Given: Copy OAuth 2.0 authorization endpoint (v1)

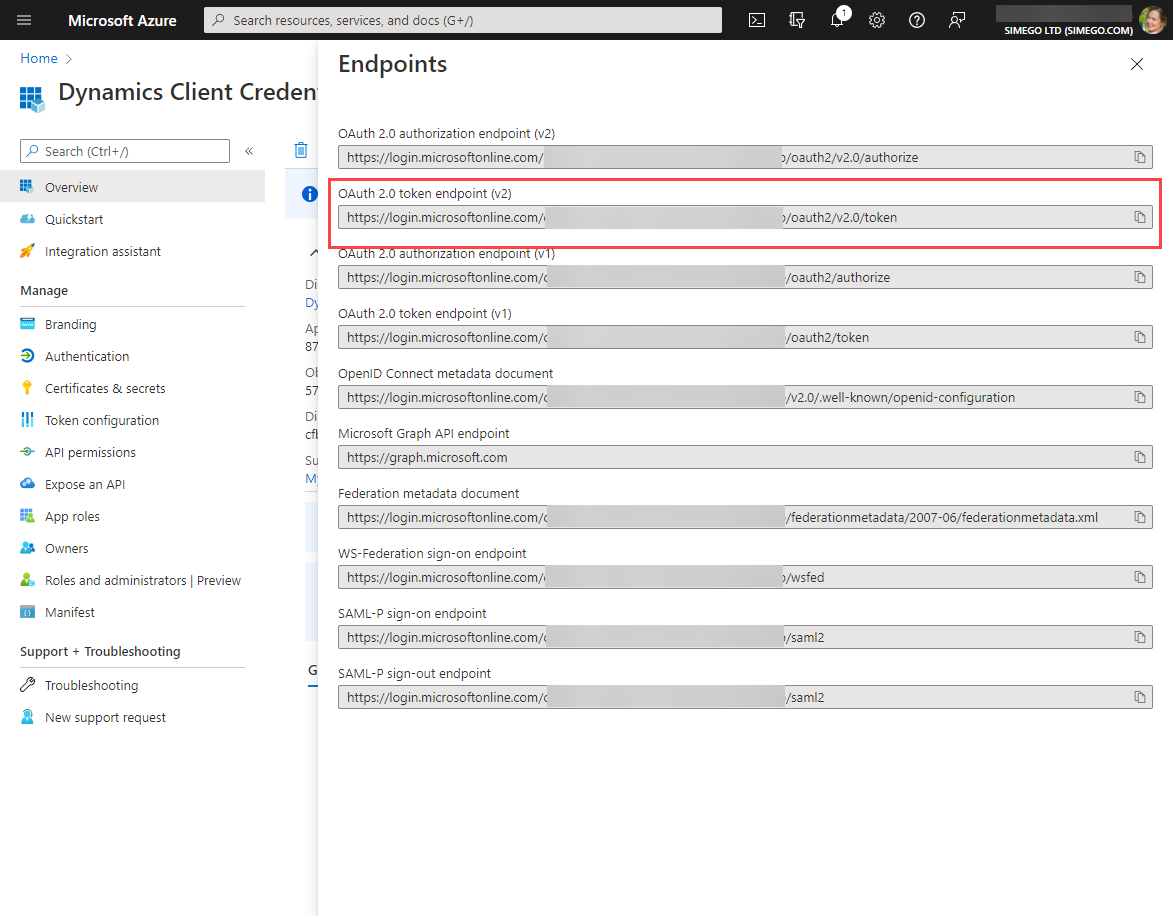Looking at the screenshot, I should pos(1139,277).
